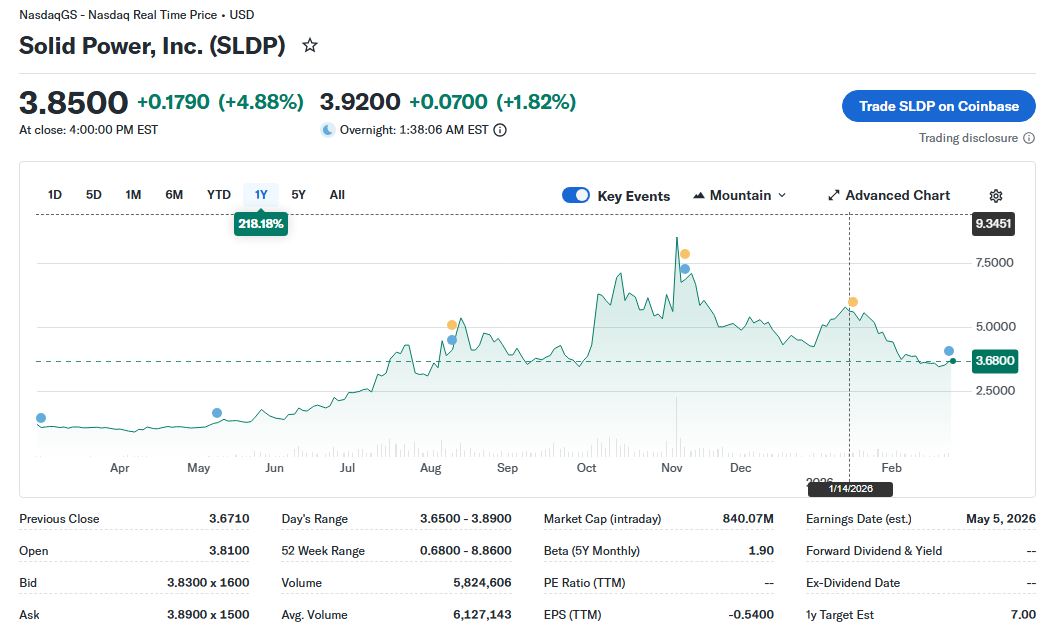Switch to the 6M time range

coord(174,195)
